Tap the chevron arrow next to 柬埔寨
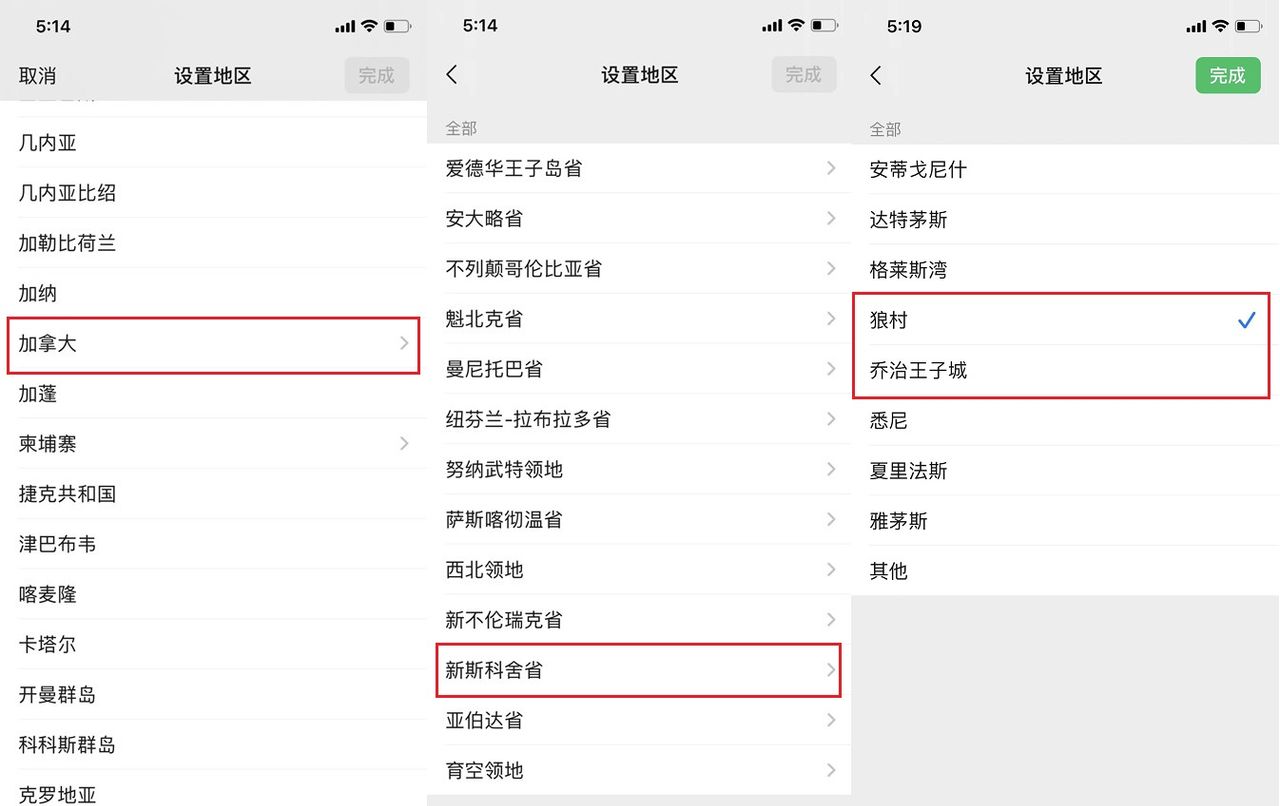Image resolution: width=1280 pixels, height=806 pixels. pos(404,443)
